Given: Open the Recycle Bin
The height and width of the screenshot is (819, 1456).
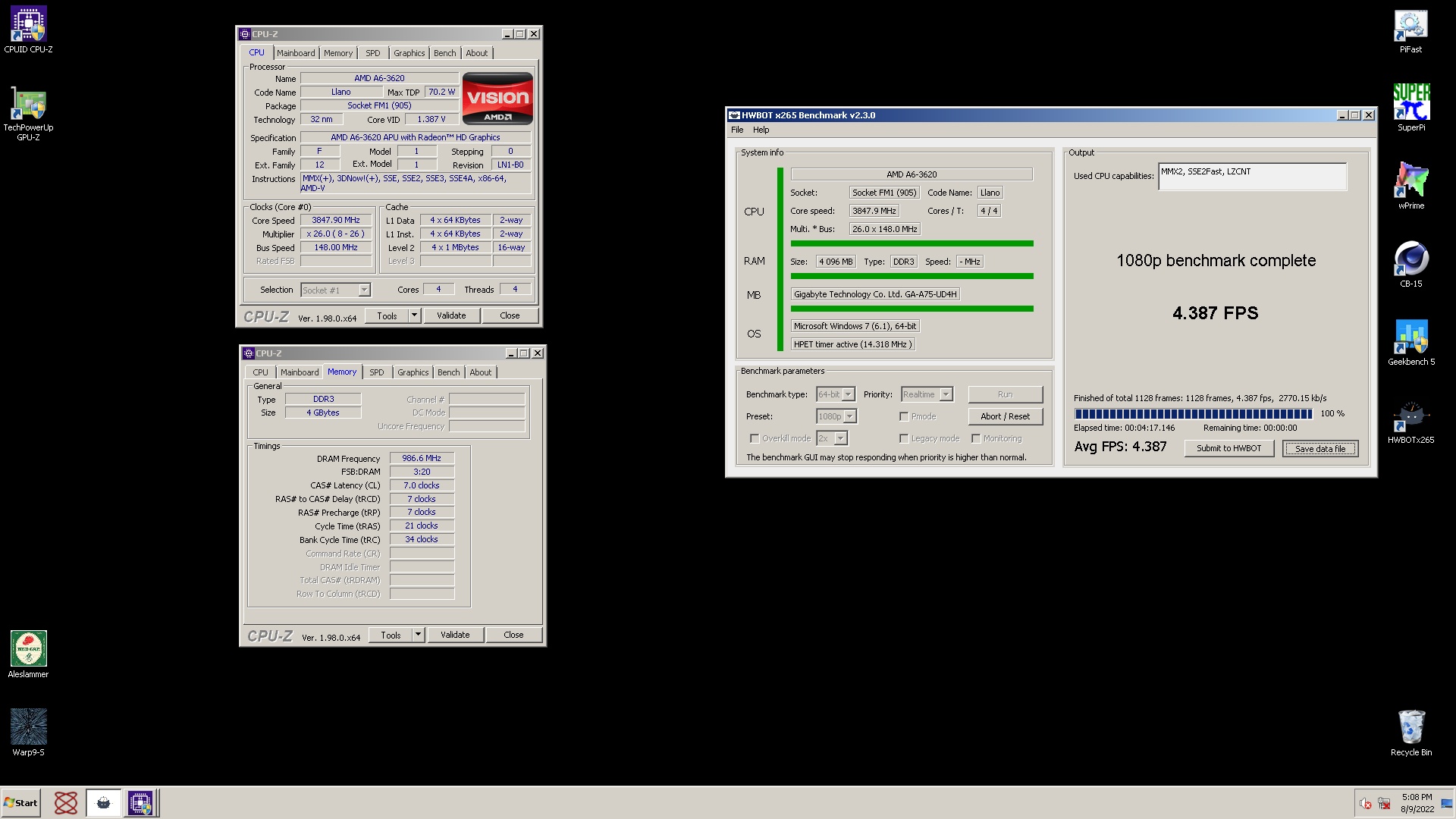Looking at the screenshot, I should click(x=1410, y=733).
